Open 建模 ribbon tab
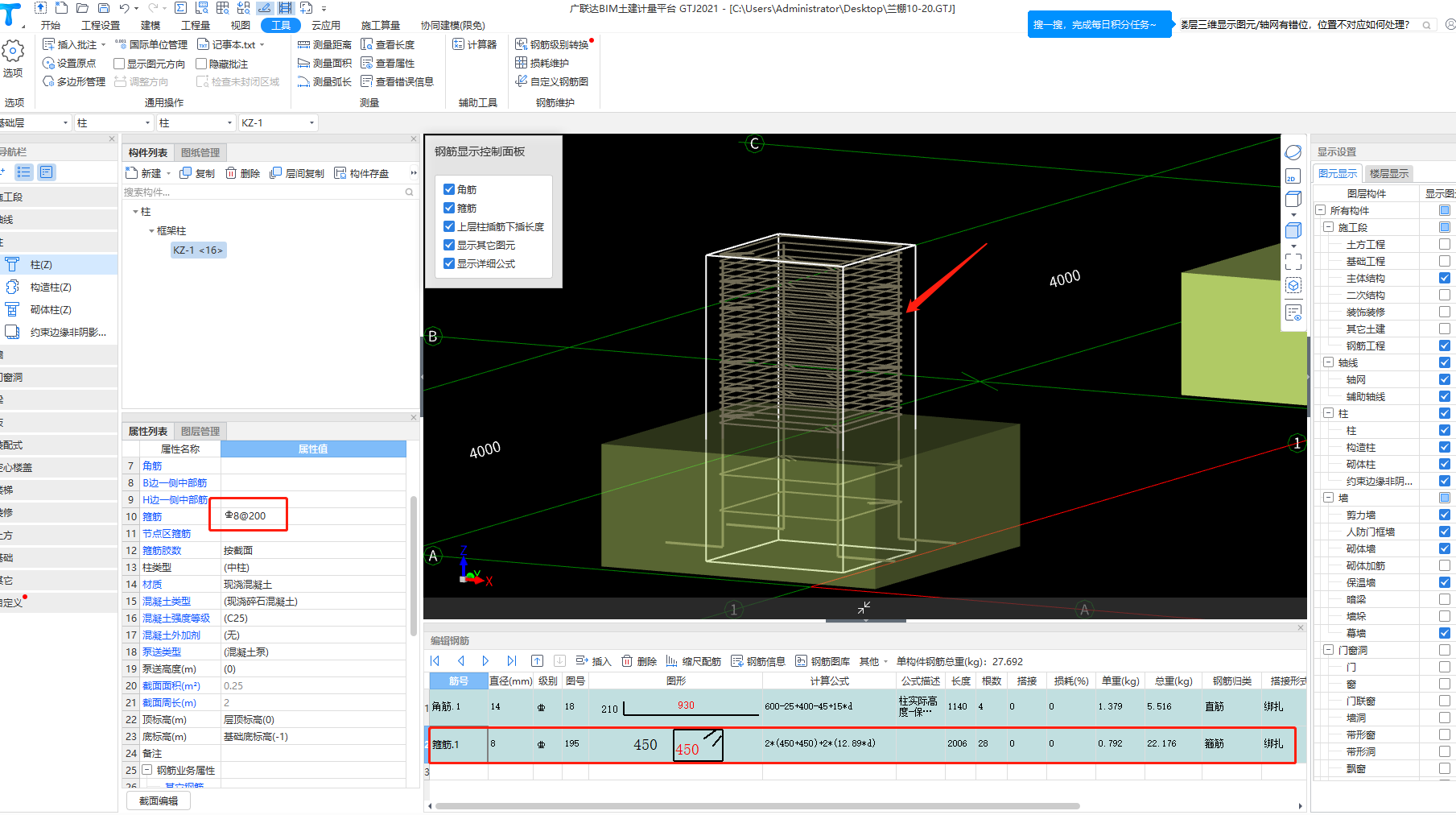1456x815 pixels. 151,26
